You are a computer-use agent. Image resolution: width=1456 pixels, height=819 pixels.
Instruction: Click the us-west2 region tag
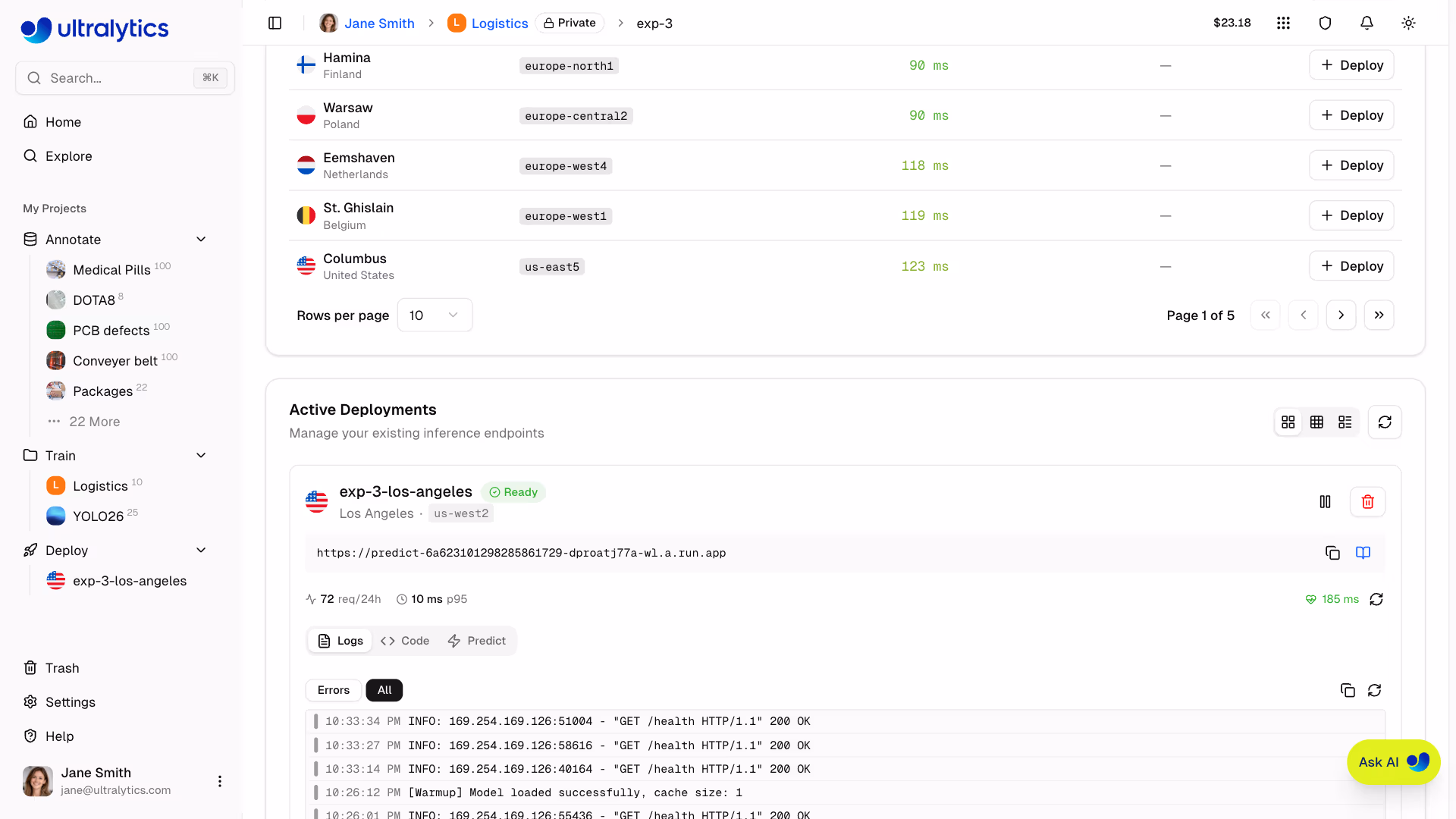pos(461,513)
